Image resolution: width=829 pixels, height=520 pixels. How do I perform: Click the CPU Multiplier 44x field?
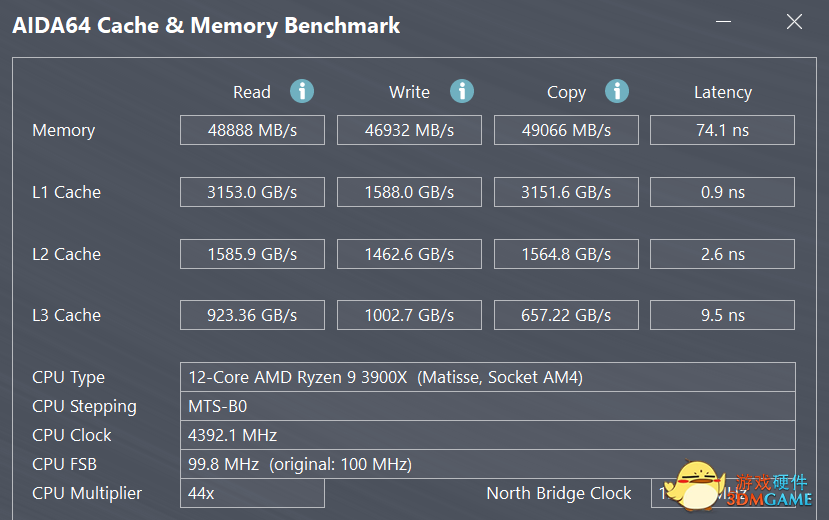[252, 493]
